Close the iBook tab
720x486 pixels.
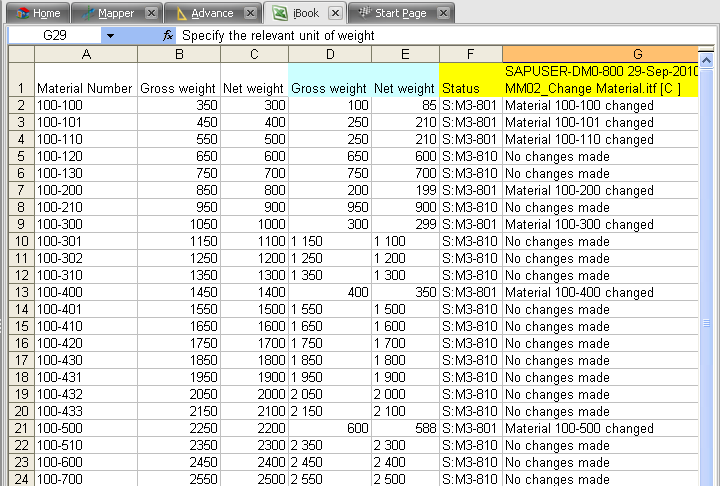tap(336, 13)
